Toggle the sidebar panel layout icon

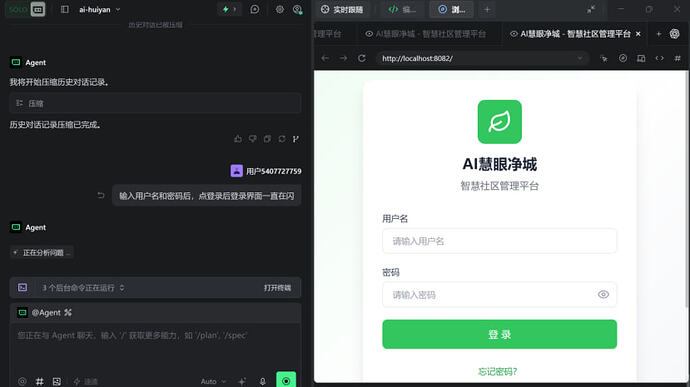tap(65, 9)
